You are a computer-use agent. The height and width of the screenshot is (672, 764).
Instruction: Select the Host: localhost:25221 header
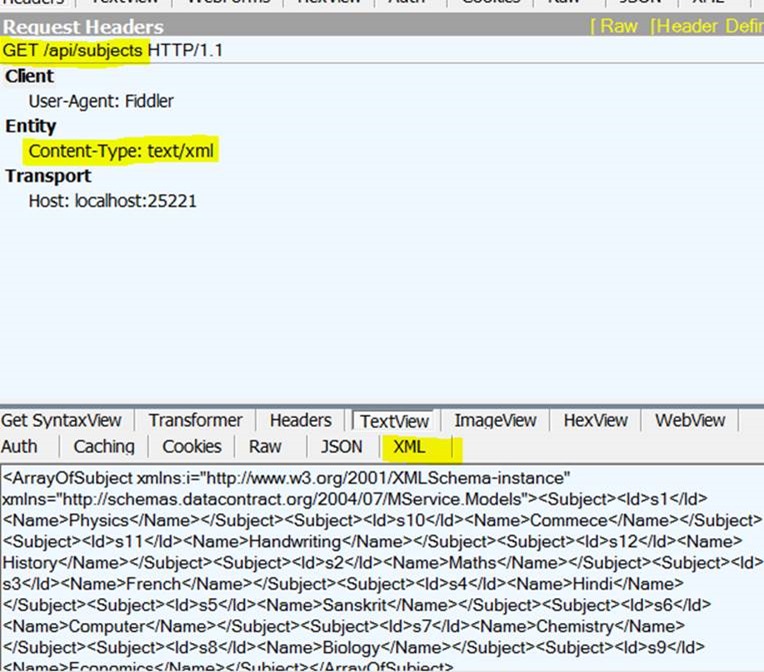[x=112, y=201]
